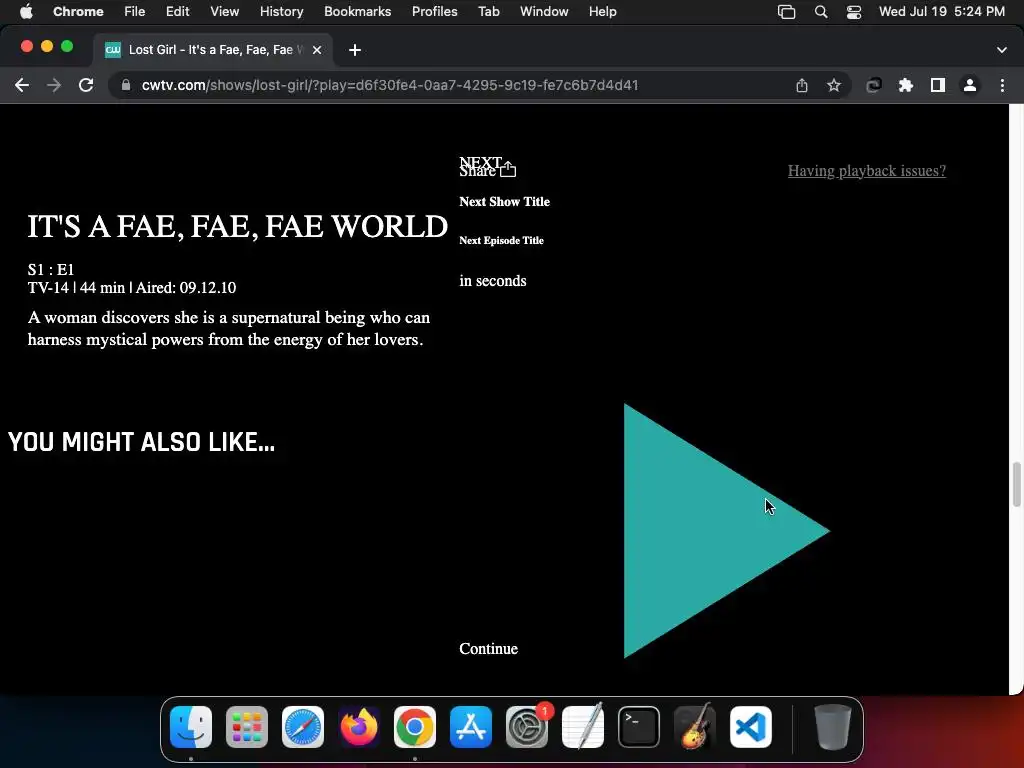Click the 'Next Show Title' text

pyautogui.click(x=504, y=202)
